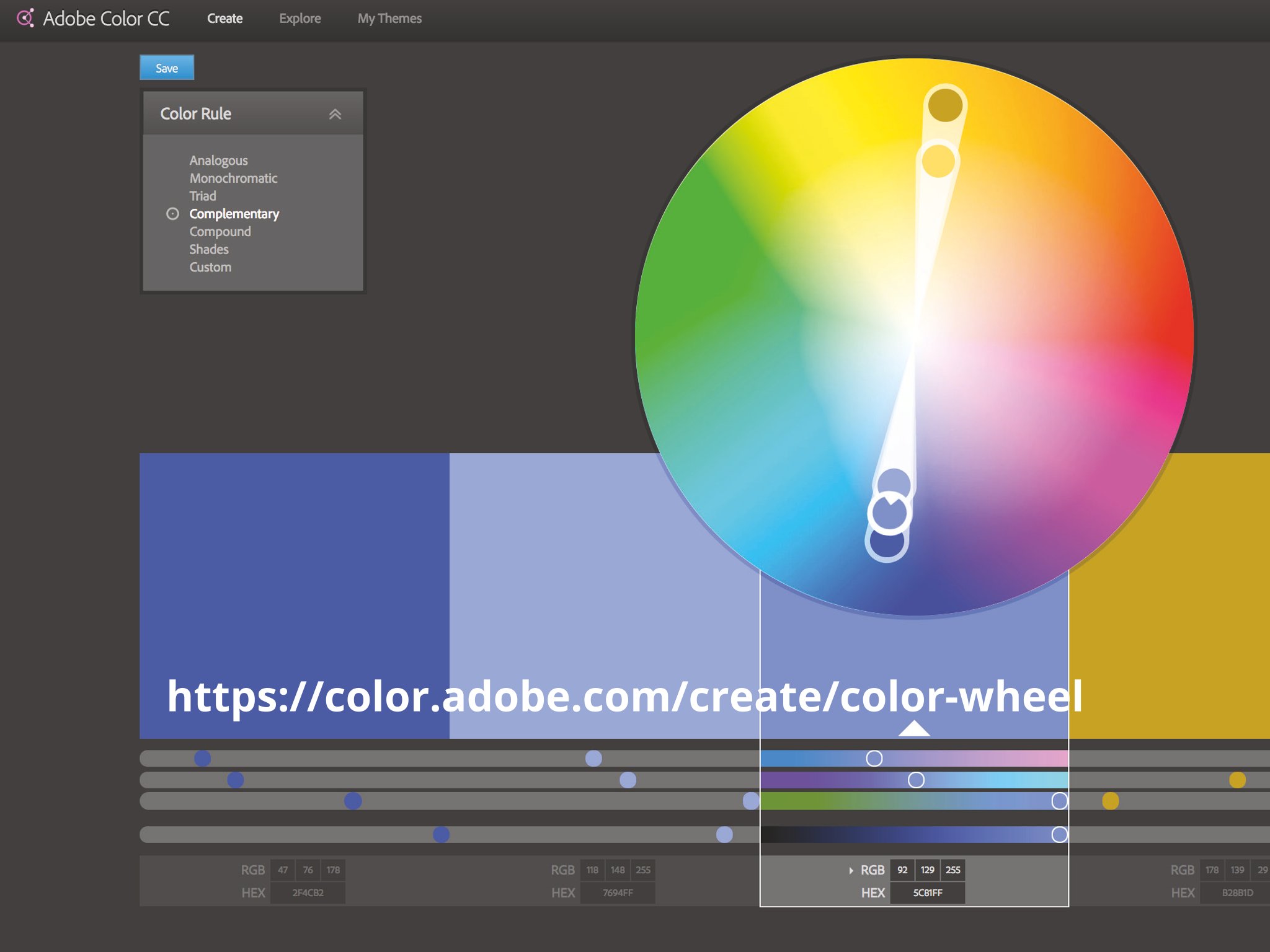Click the black-to-blue brightness slider handle
The height and width of the screenshot is (952, 1270).
tap(1059, 834)
